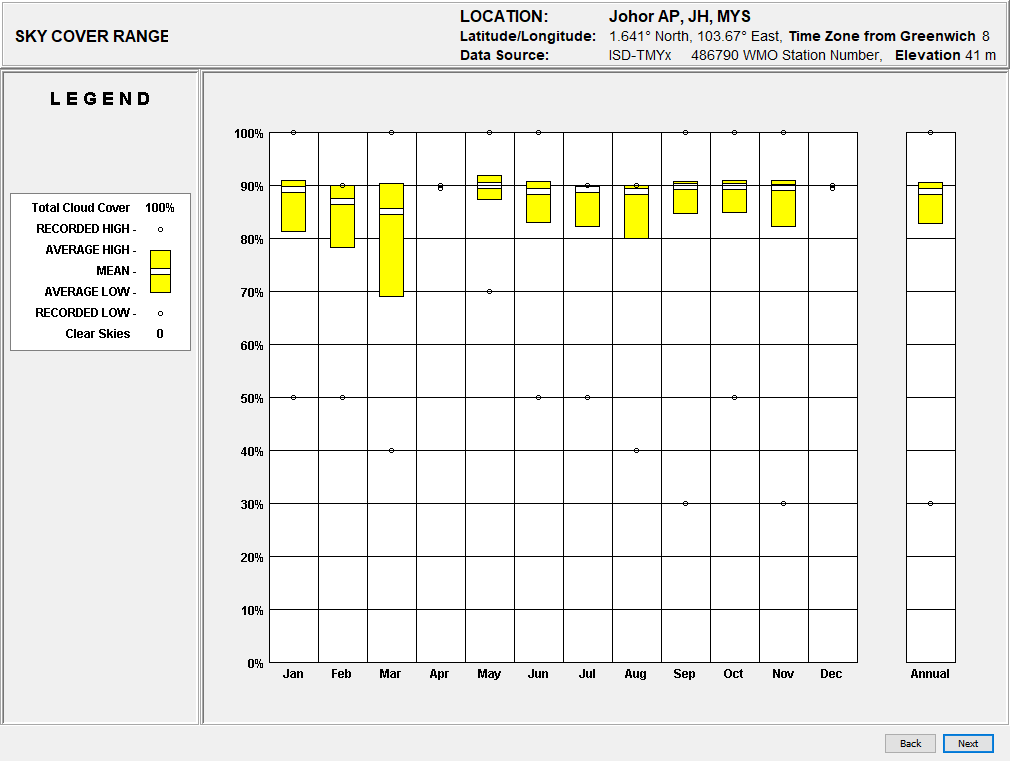
Task: Click the Johor AP, JH, MYS location text
Action: click(x=679, y=16)
